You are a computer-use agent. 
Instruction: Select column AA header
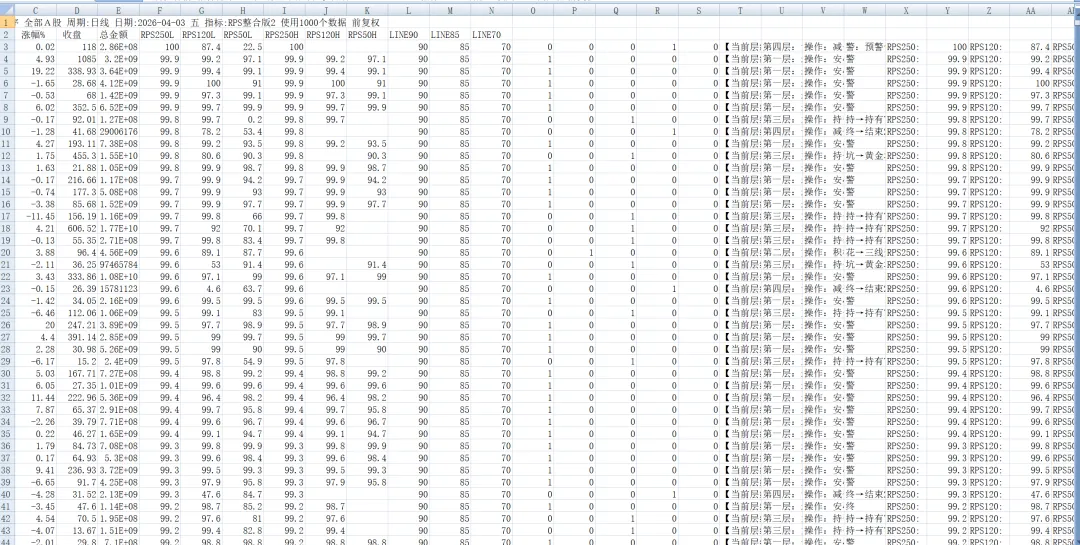pos(1030,11)
